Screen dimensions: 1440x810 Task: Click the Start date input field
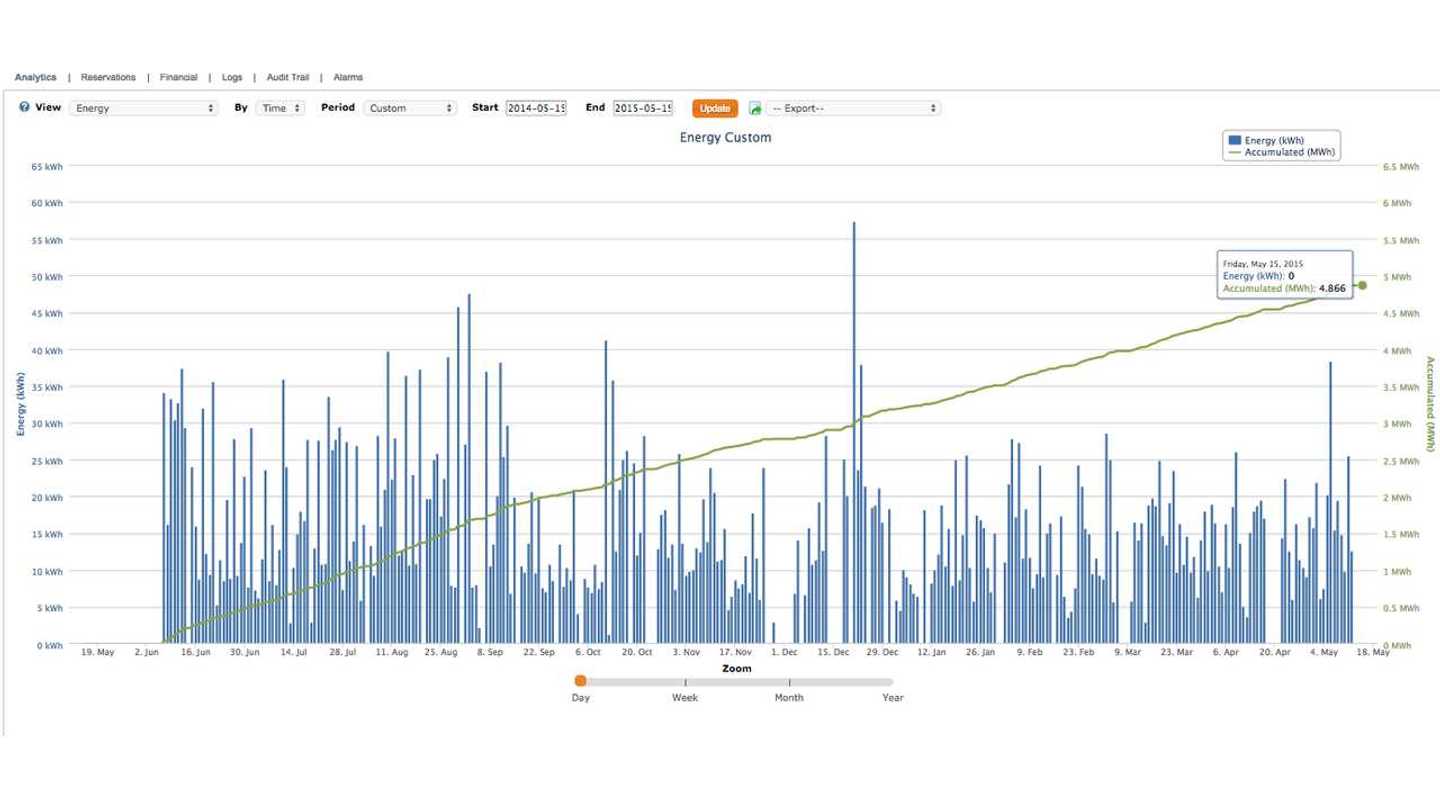click(536, 108)
